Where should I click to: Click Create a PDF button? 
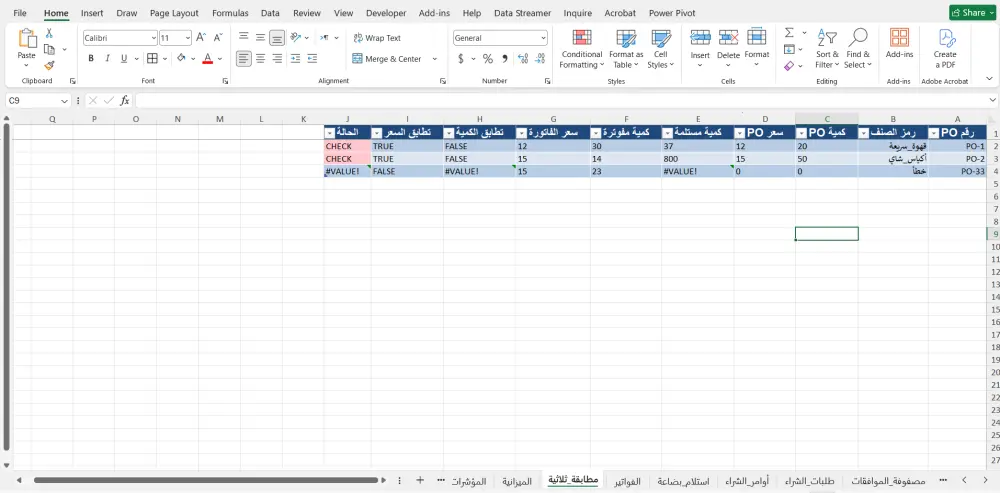(945, 49)
